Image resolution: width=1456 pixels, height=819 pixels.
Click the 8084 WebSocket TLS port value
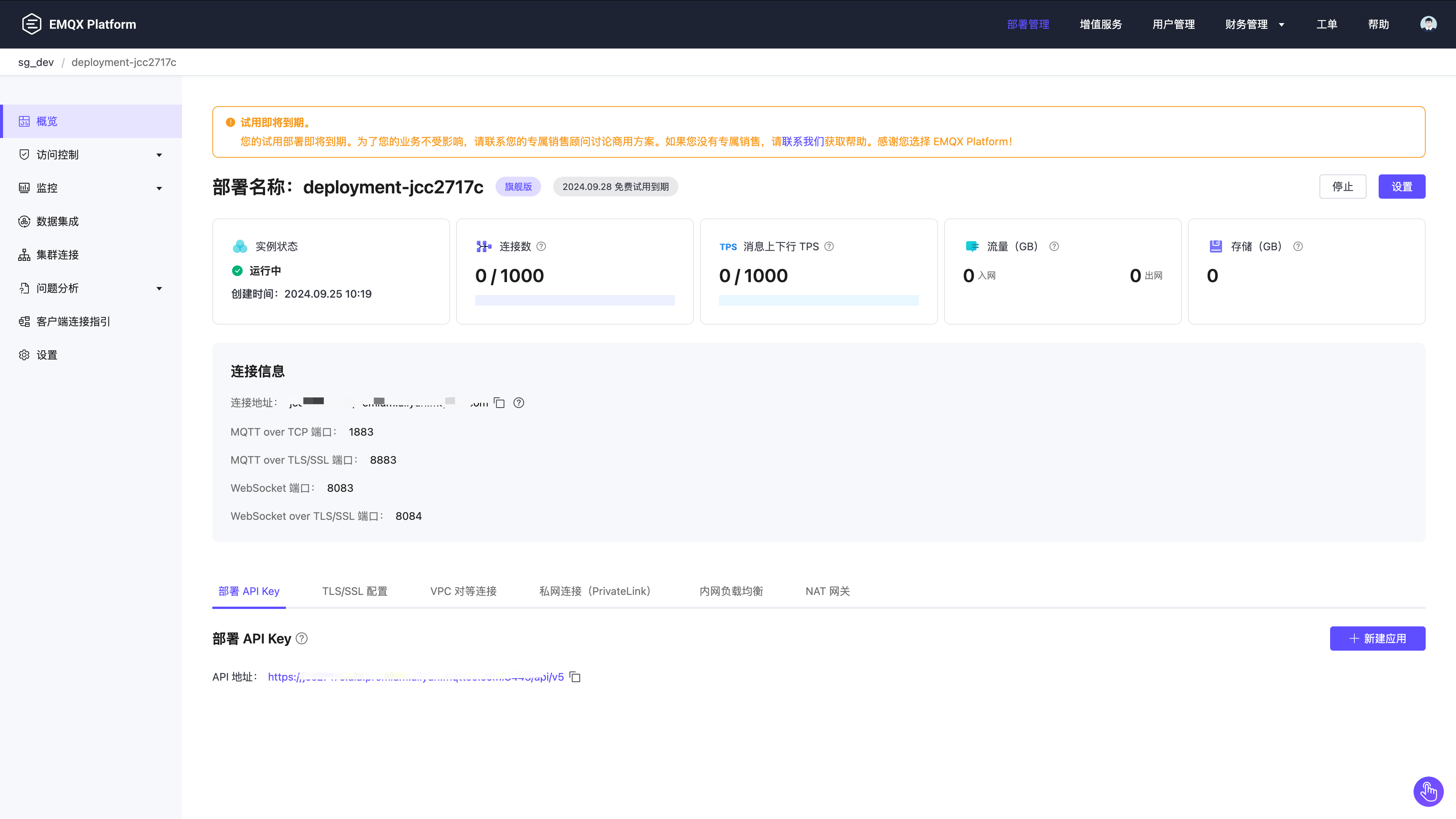tap(408, 516)
